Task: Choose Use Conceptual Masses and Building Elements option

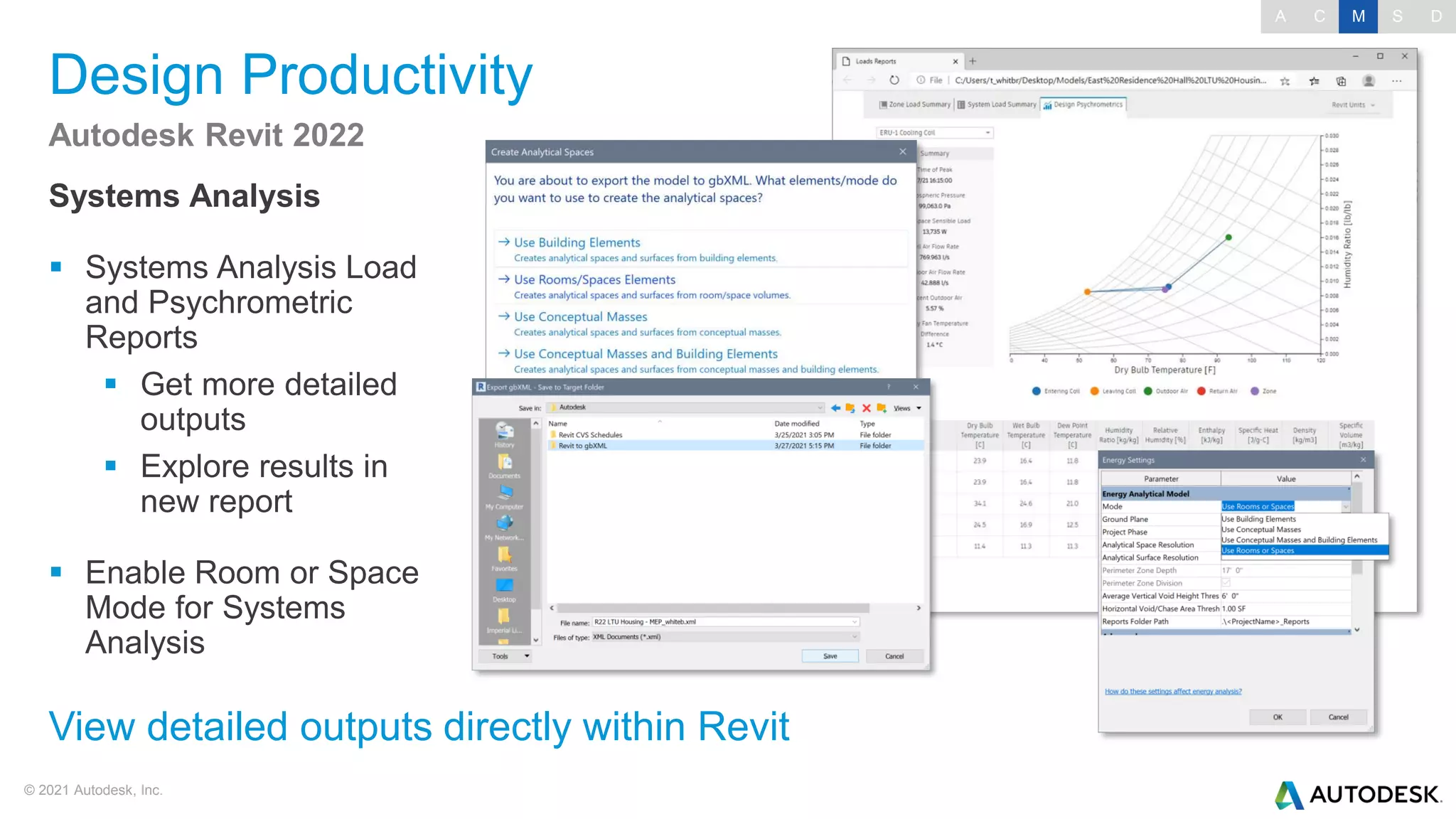Action: click(1305, 540)
